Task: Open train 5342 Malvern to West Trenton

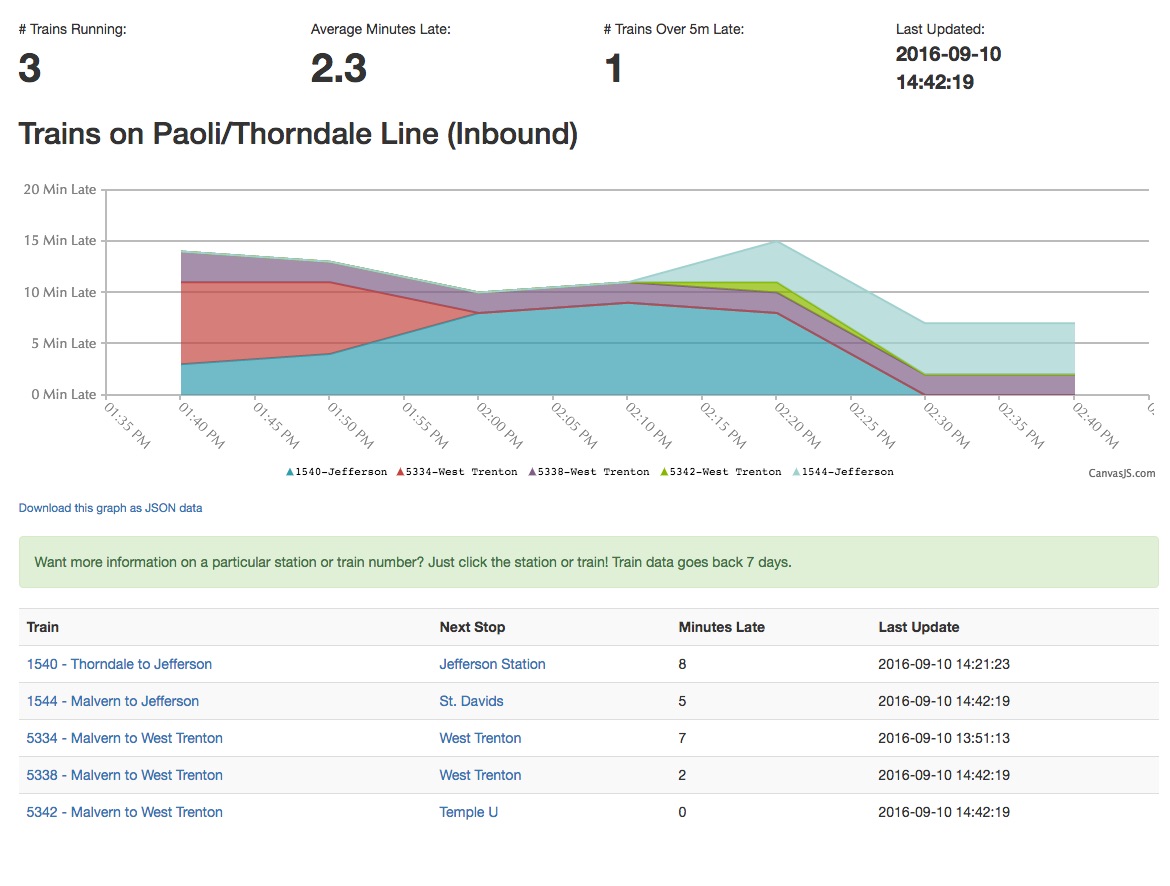Action: click(124, 812)
